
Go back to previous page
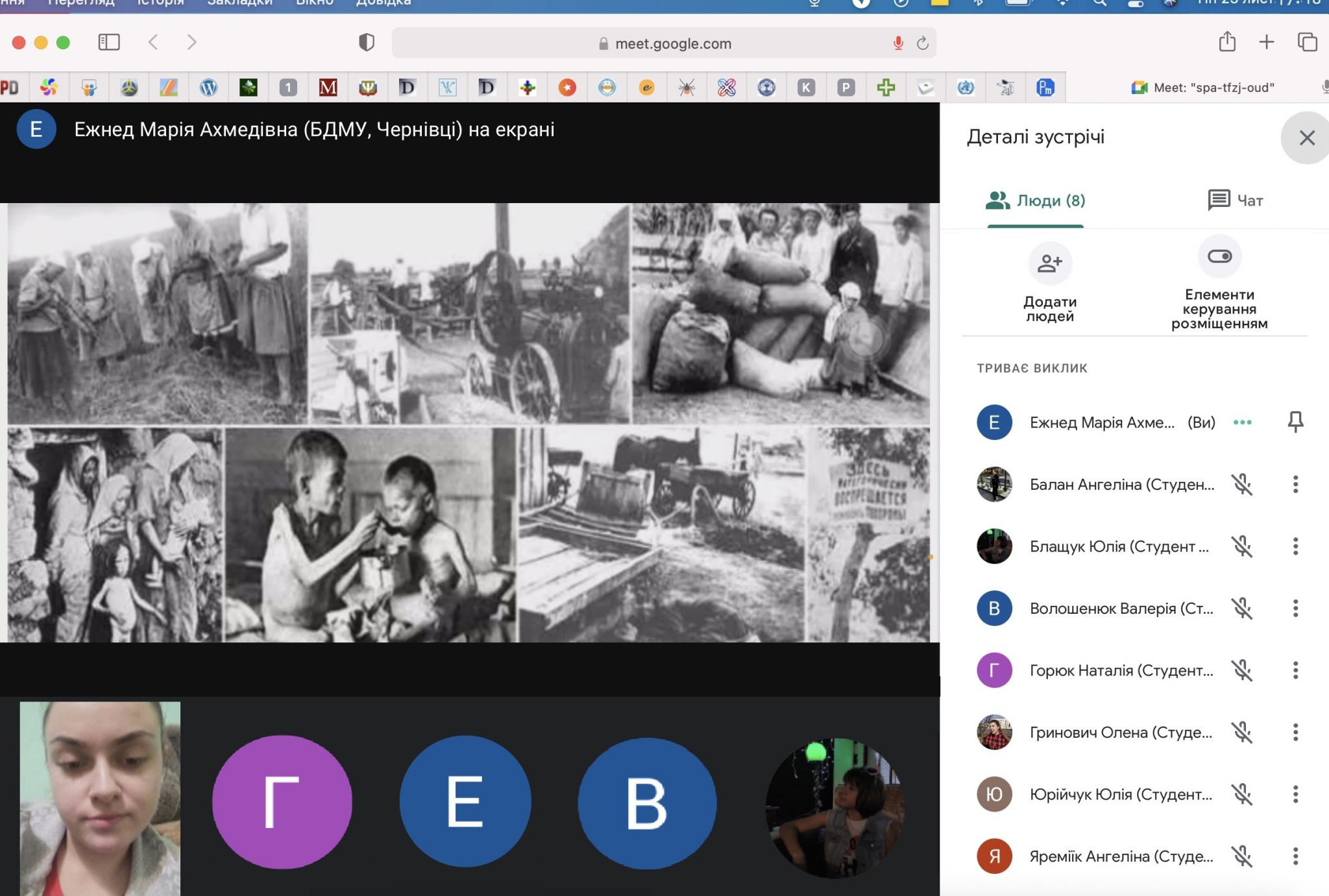153,42
